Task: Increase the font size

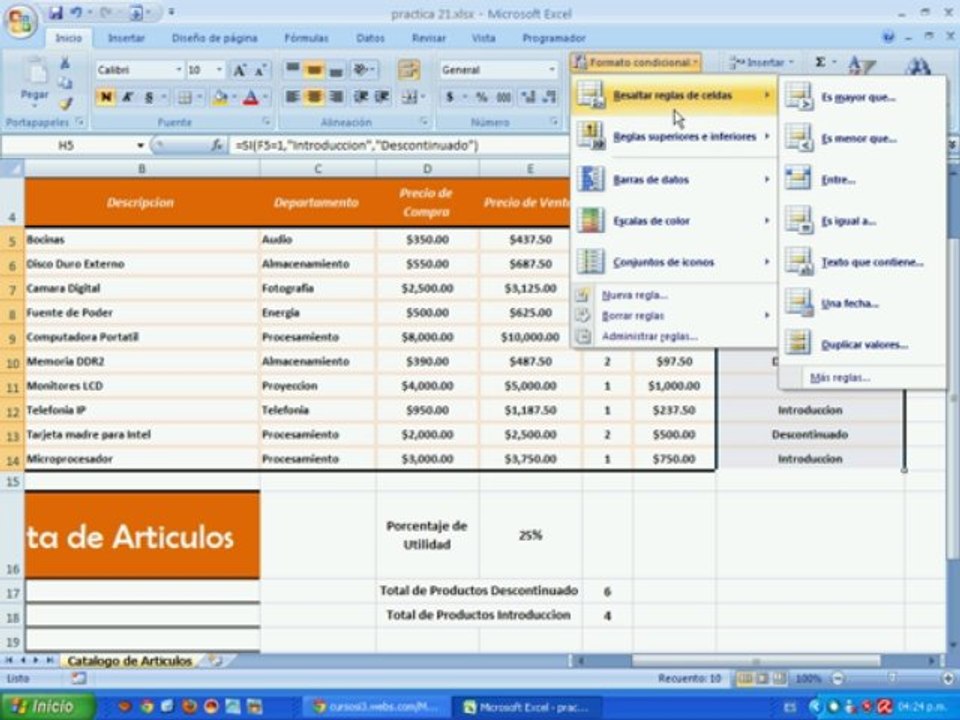Action: (x=239, y=70)
